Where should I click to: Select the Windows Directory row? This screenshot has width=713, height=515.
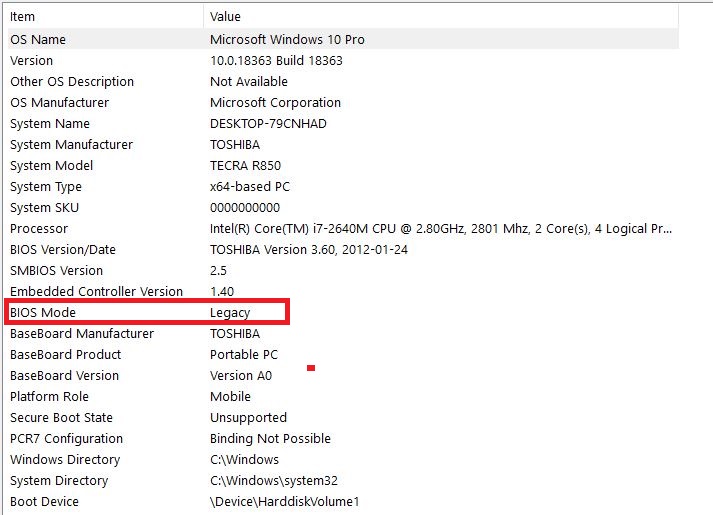pyautogui.click(x=343, y=459)
